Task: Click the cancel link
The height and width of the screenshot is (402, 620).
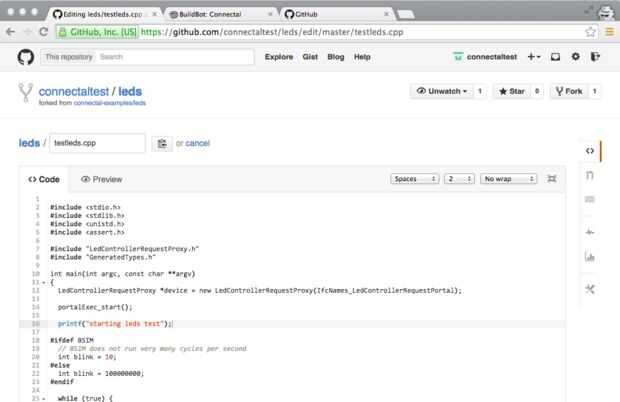Action: 197,143
